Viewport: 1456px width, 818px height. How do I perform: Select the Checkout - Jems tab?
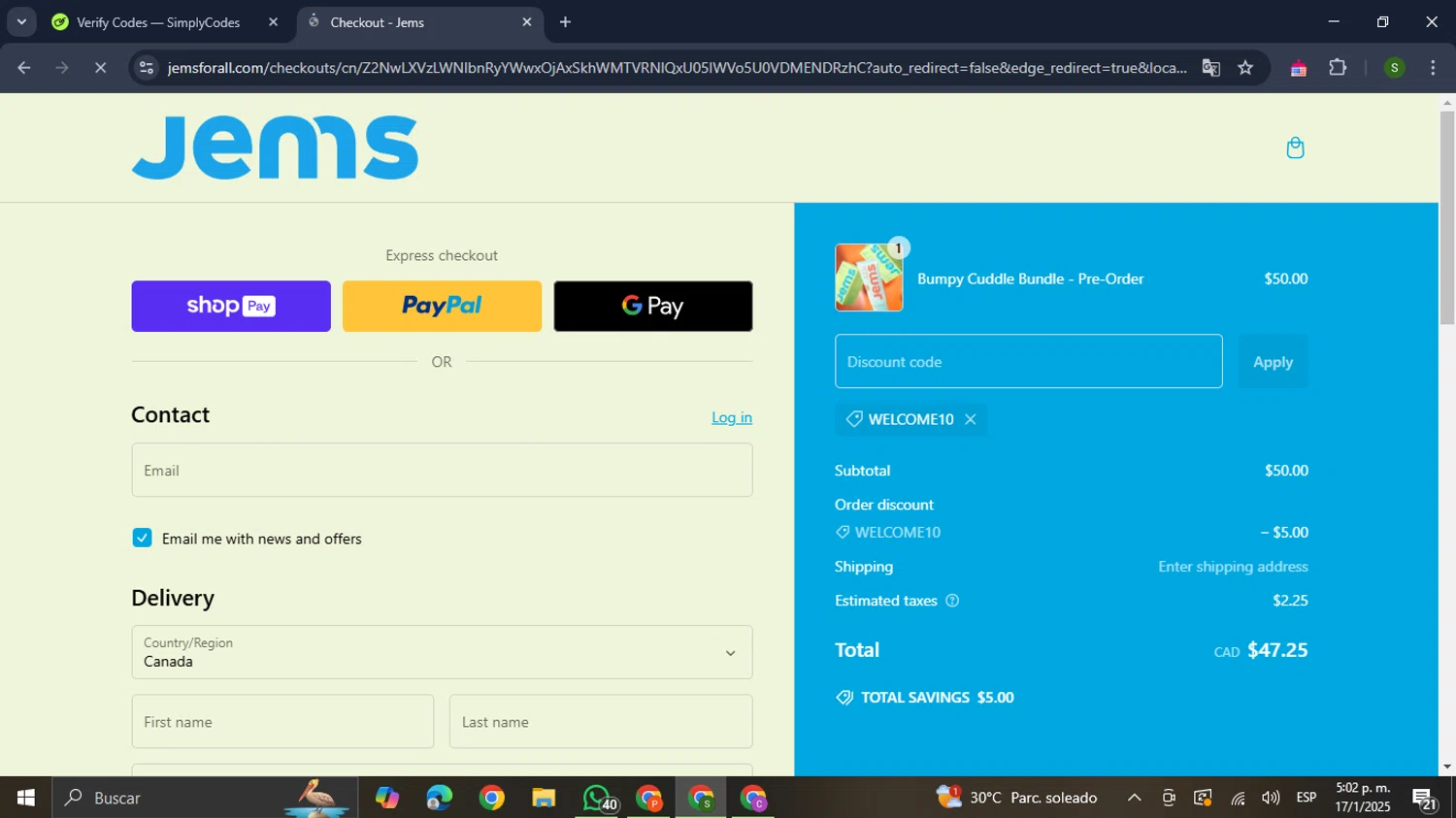pyautogui.click(x=420, y=22)
